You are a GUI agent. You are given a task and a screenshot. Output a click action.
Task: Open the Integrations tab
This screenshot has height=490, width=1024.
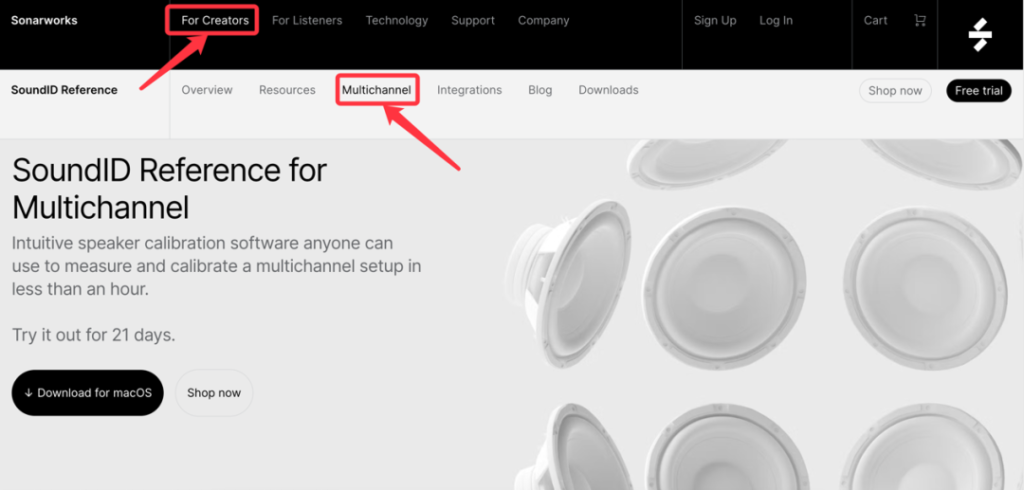(x=469, y=90)
